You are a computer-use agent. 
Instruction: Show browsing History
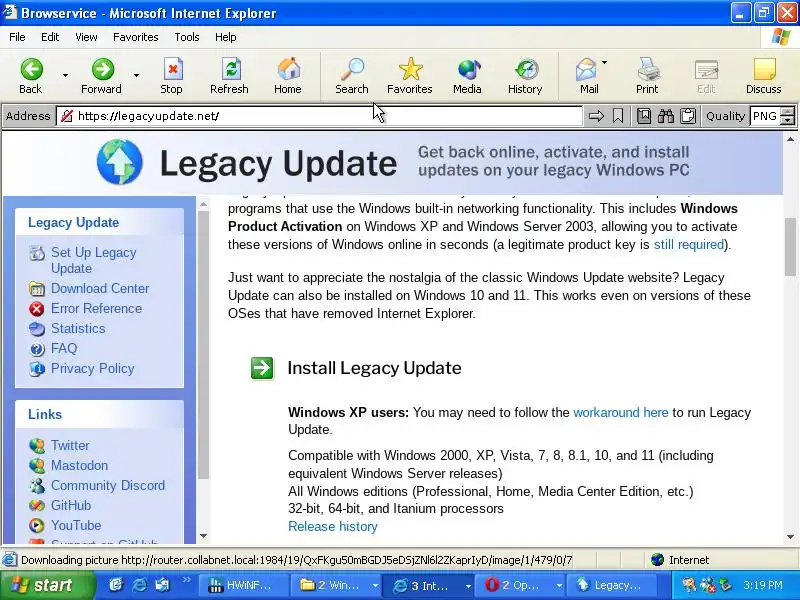point(525,76)
